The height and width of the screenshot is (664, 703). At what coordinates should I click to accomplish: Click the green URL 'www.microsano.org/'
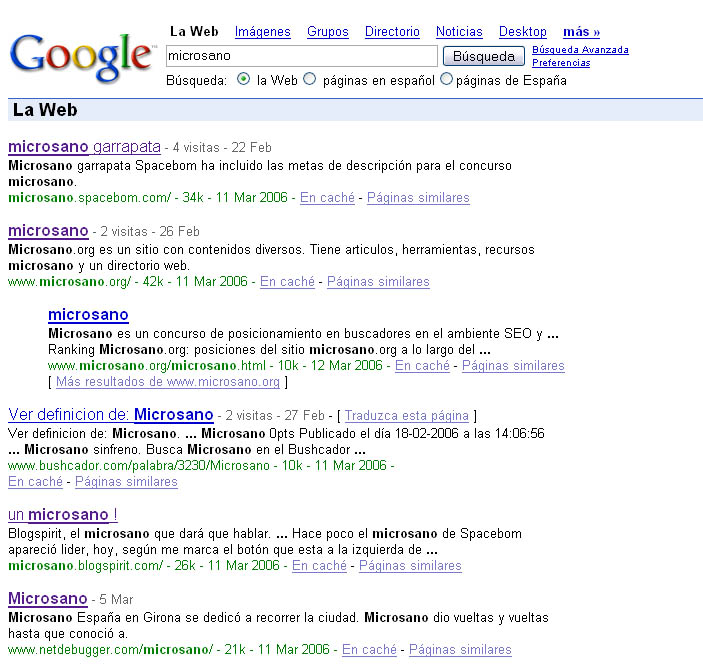(69, 282)
